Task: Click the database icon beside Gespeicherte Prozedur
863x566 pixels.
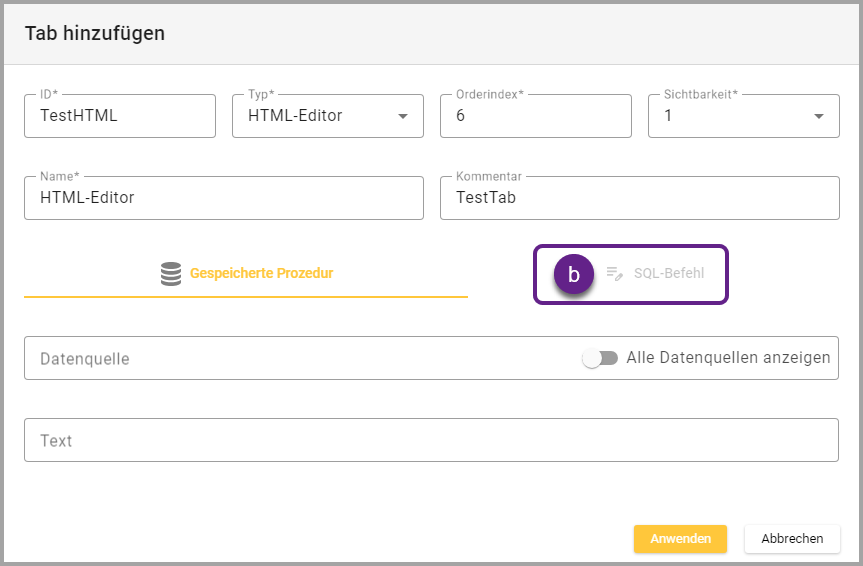Action: point(171,273)
